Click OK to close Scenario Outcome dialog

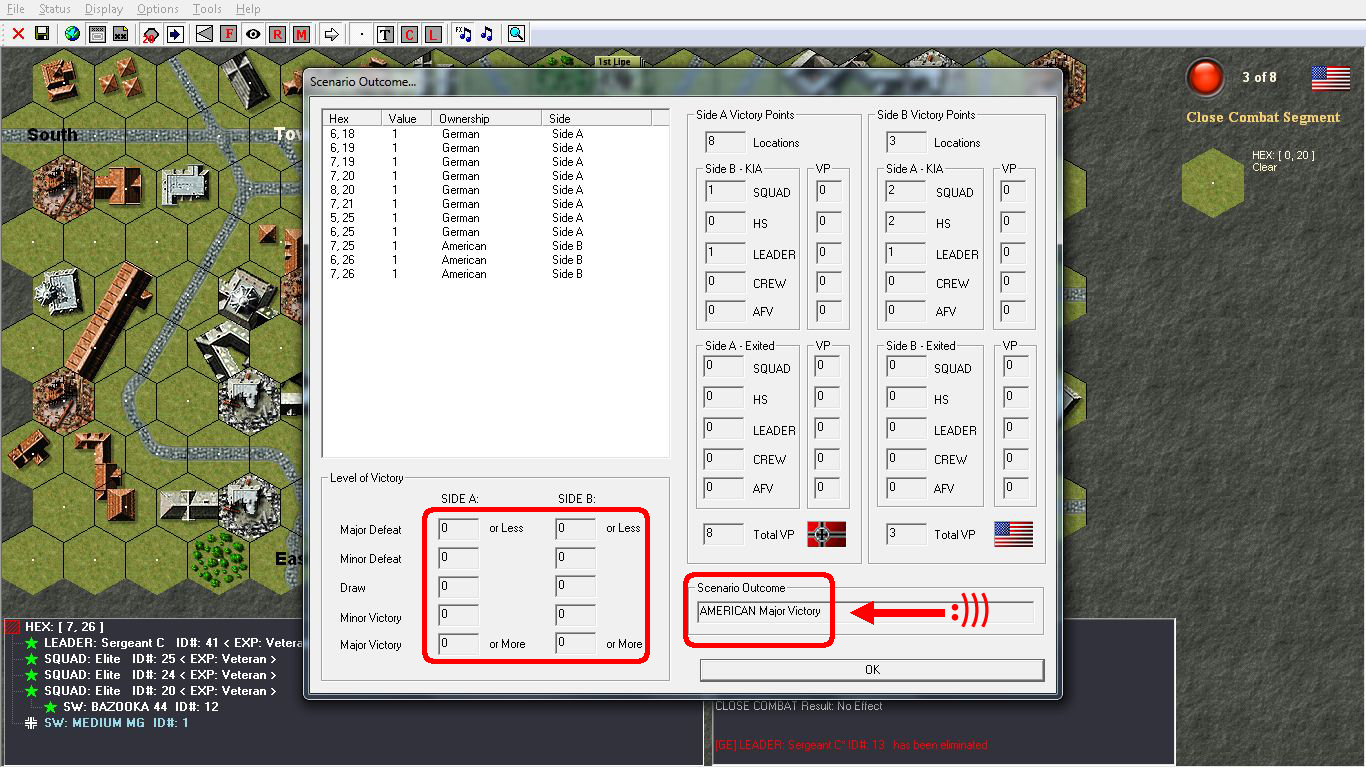pos(872,670)
